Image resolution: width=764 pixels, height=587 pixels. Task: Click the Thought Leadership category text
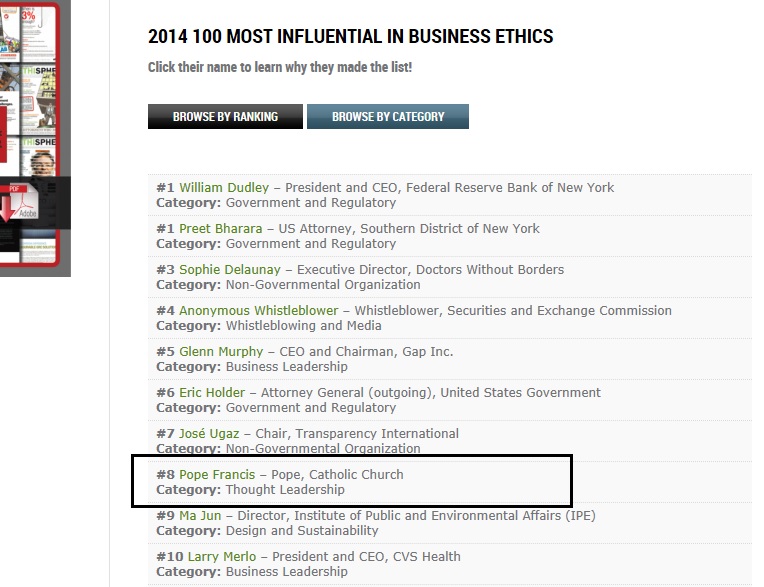click(285, 490)
